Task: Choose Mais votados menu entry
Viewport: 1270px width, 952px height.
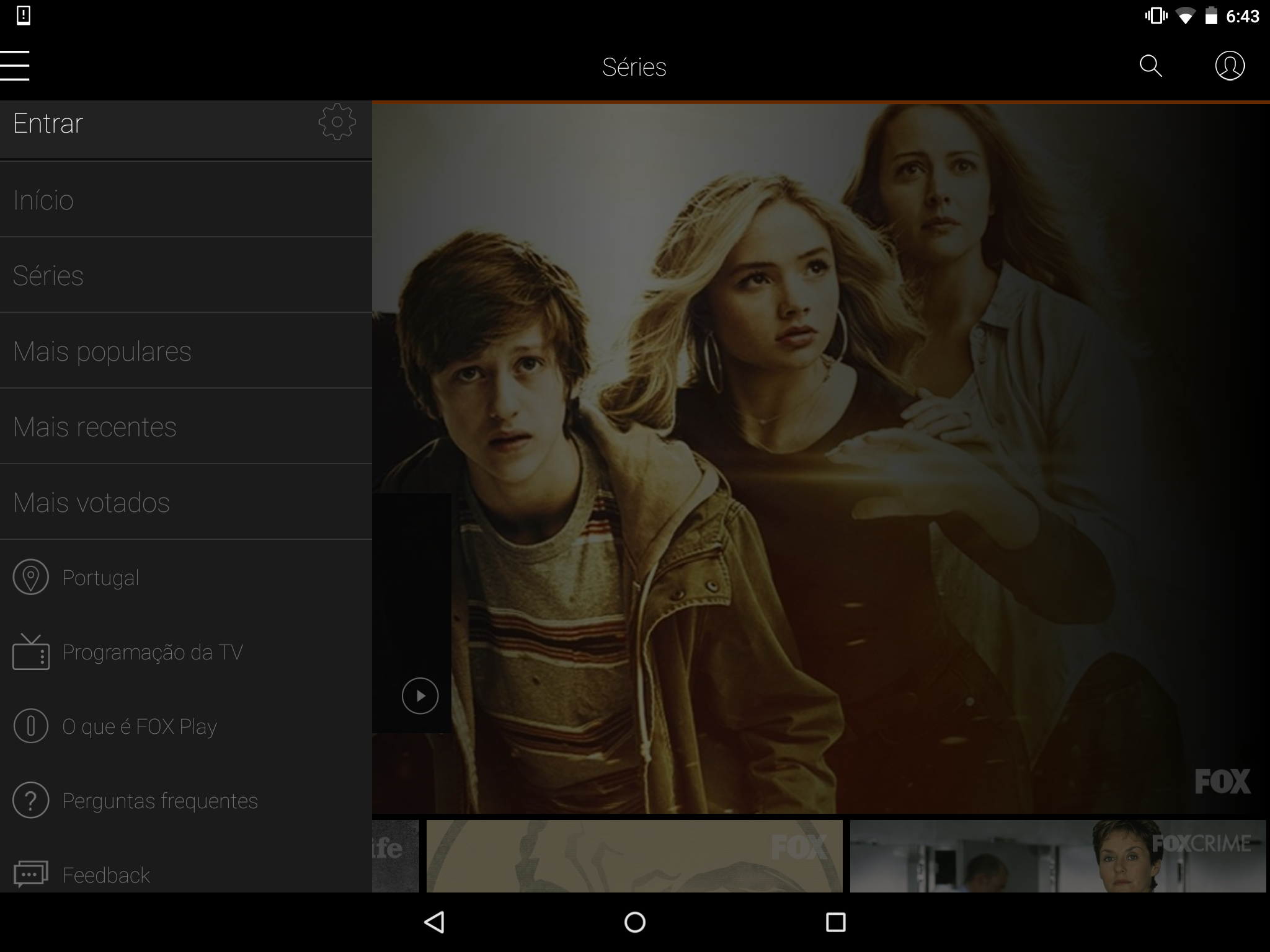Action: pyautogui.click(x=91, y=503)
